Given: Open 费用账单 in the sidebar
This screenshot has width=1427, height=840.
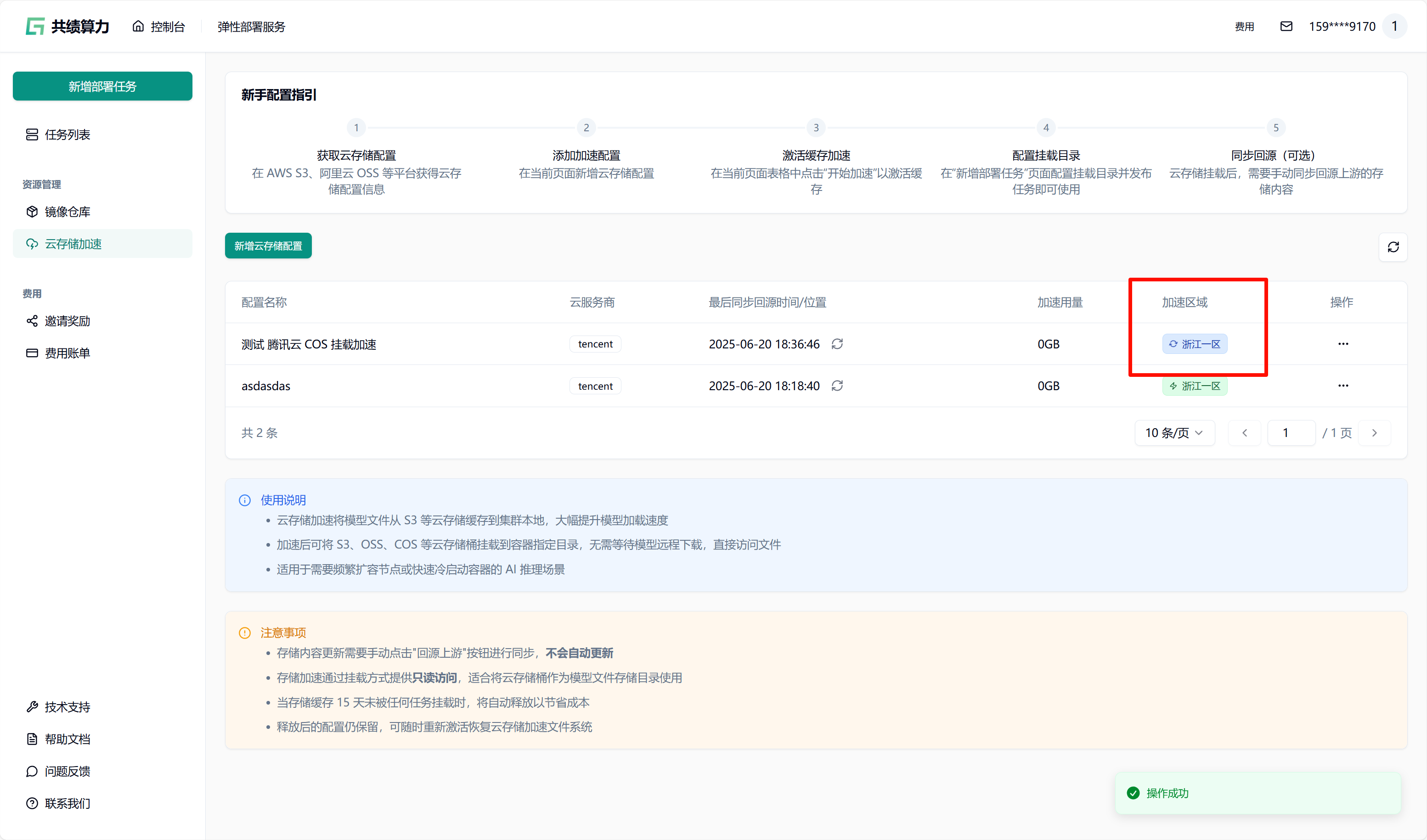Looking at the screenshot, I should point(67,353).
